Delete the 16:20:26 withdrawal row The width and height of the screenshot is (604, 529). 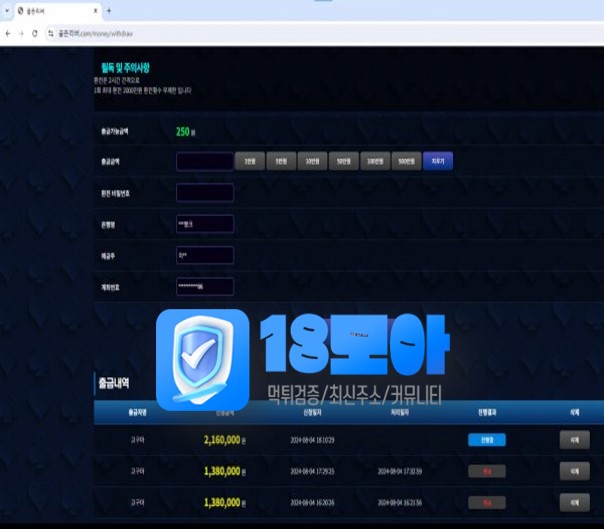574,502
